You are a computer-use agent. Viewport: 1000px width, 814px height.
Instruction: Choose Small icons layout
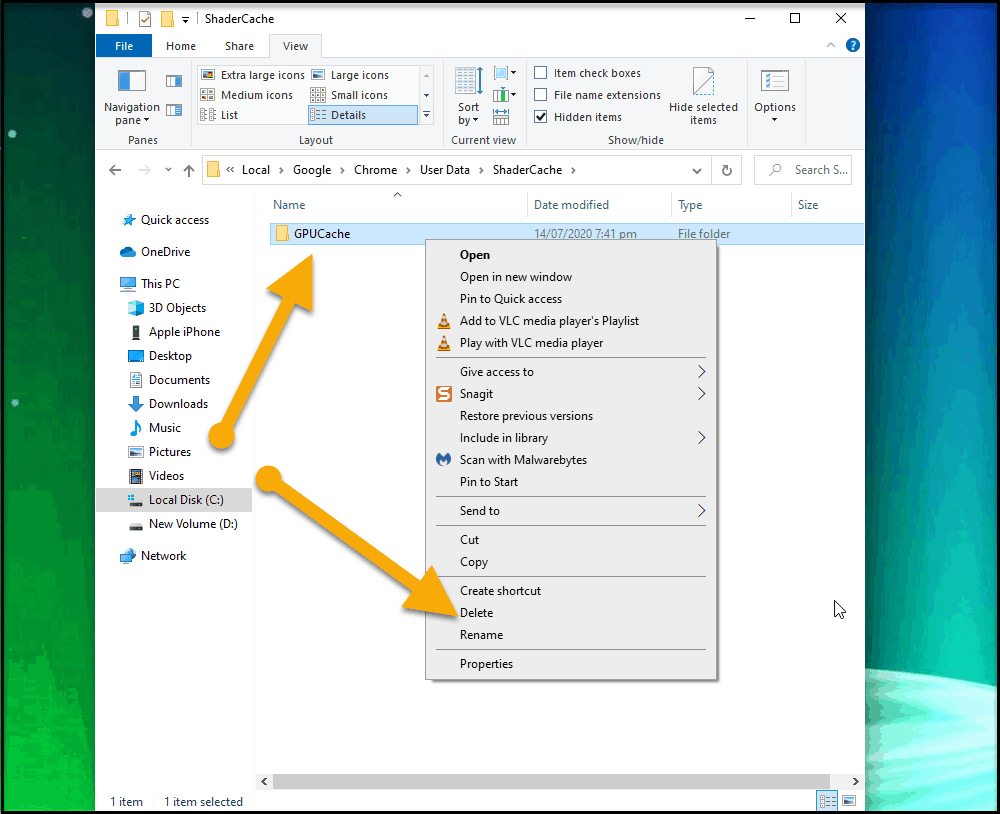click(x=349, y=95)
